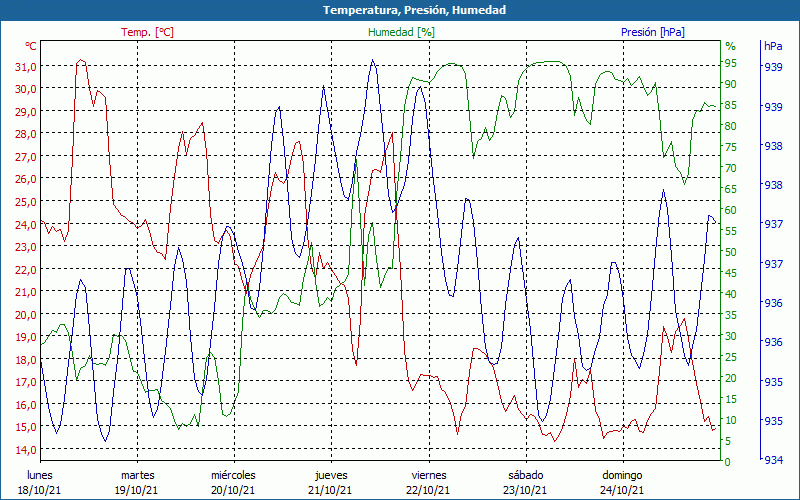Screen dimensions: 800x500
Task: Click the blue 'hPa' unit label
Action: coord(773,46)
